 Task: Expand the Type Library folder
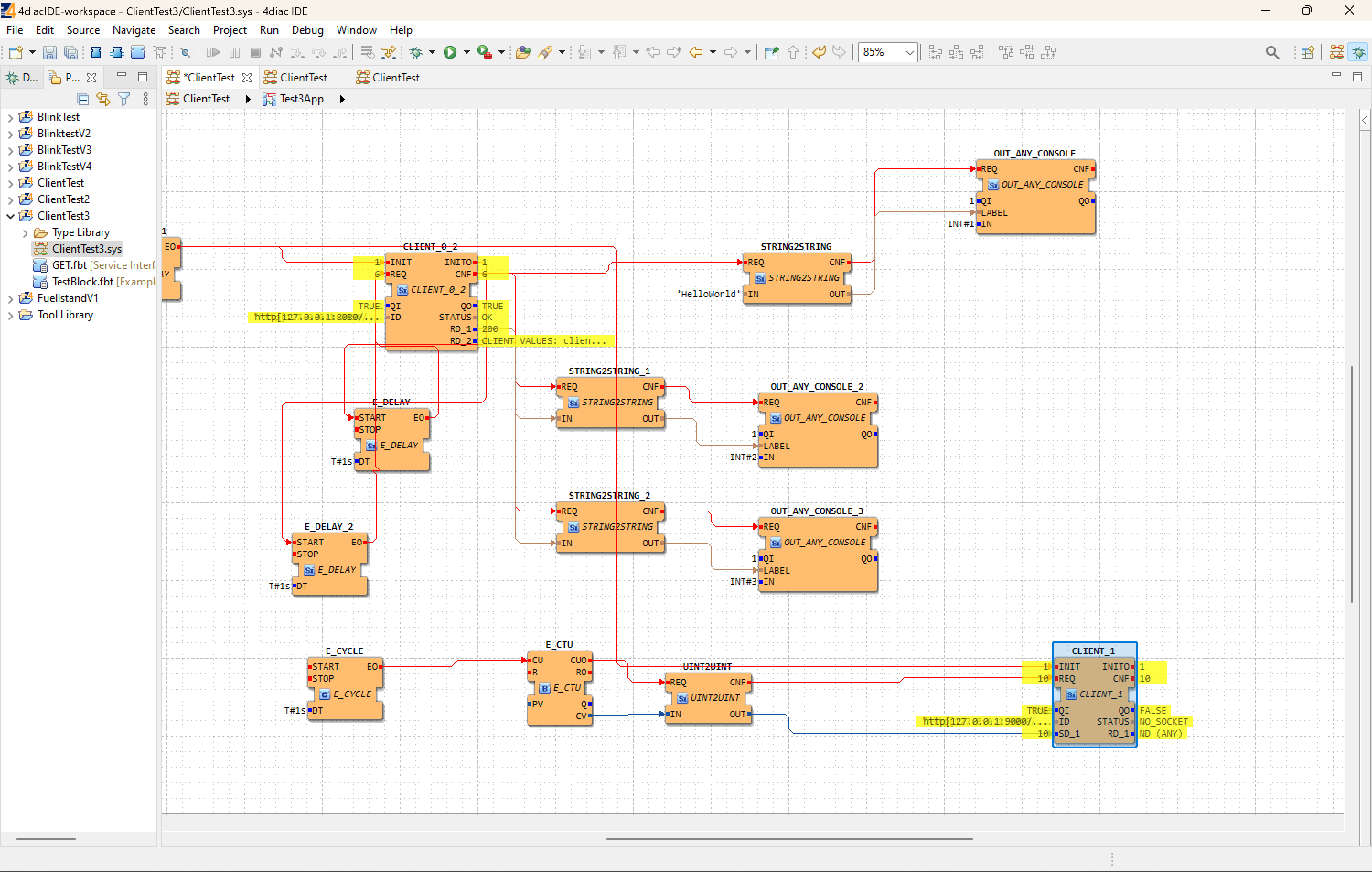[25, 232]
